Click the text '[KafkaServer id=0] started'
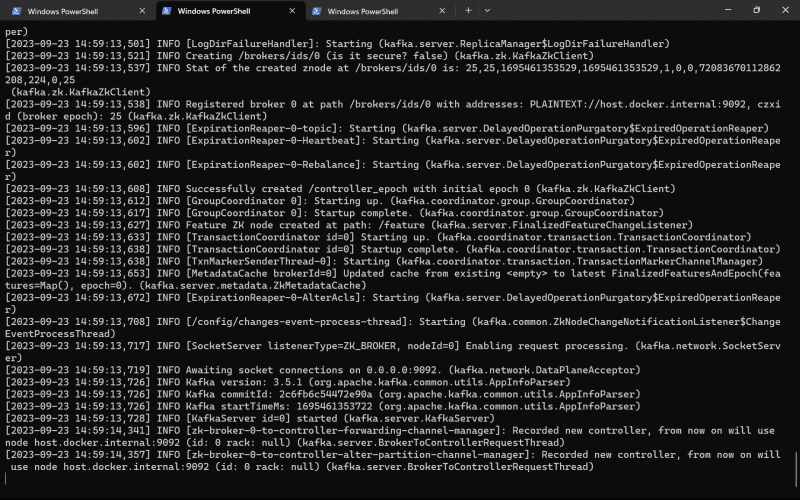The image size is (800, 500). 261,418
